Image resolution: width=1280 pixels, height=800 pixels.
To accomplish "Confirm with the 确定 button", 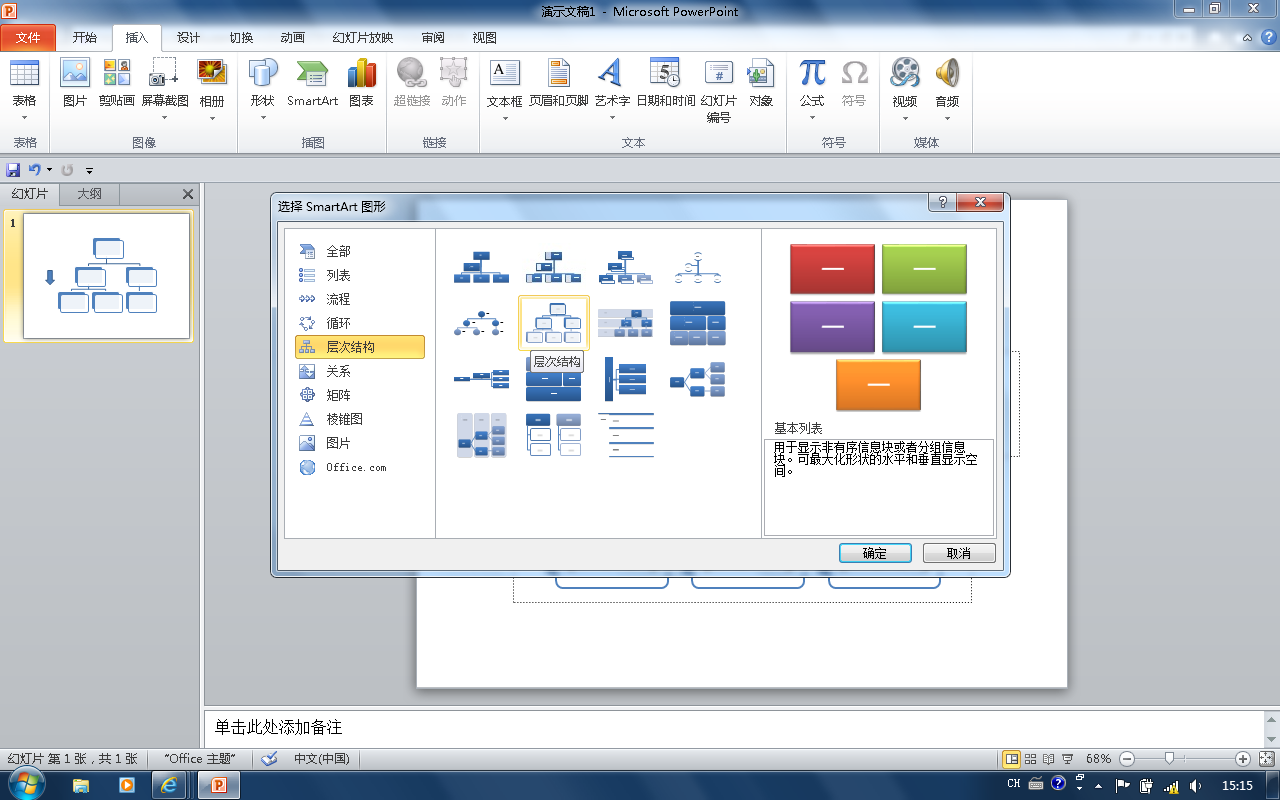I will (x=875, y=553).
